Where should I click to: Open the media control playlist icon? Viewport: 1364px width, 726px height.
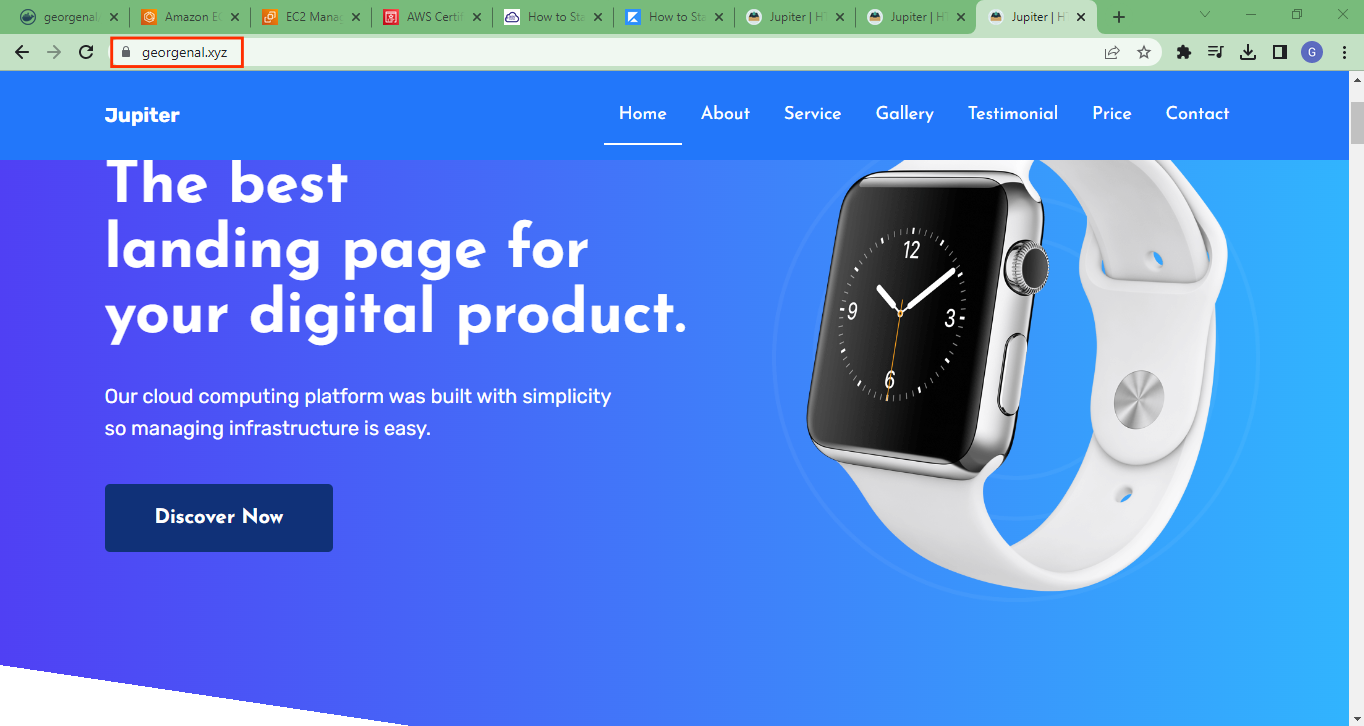tap(1216, 53)
